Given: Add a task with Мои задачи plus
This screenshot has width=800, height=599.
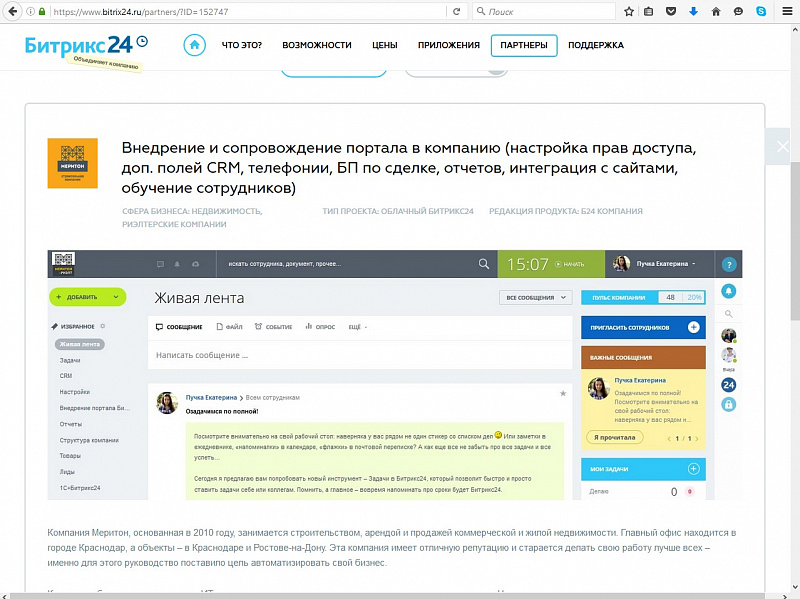Looking at the screenshot, I should [693, 469].
